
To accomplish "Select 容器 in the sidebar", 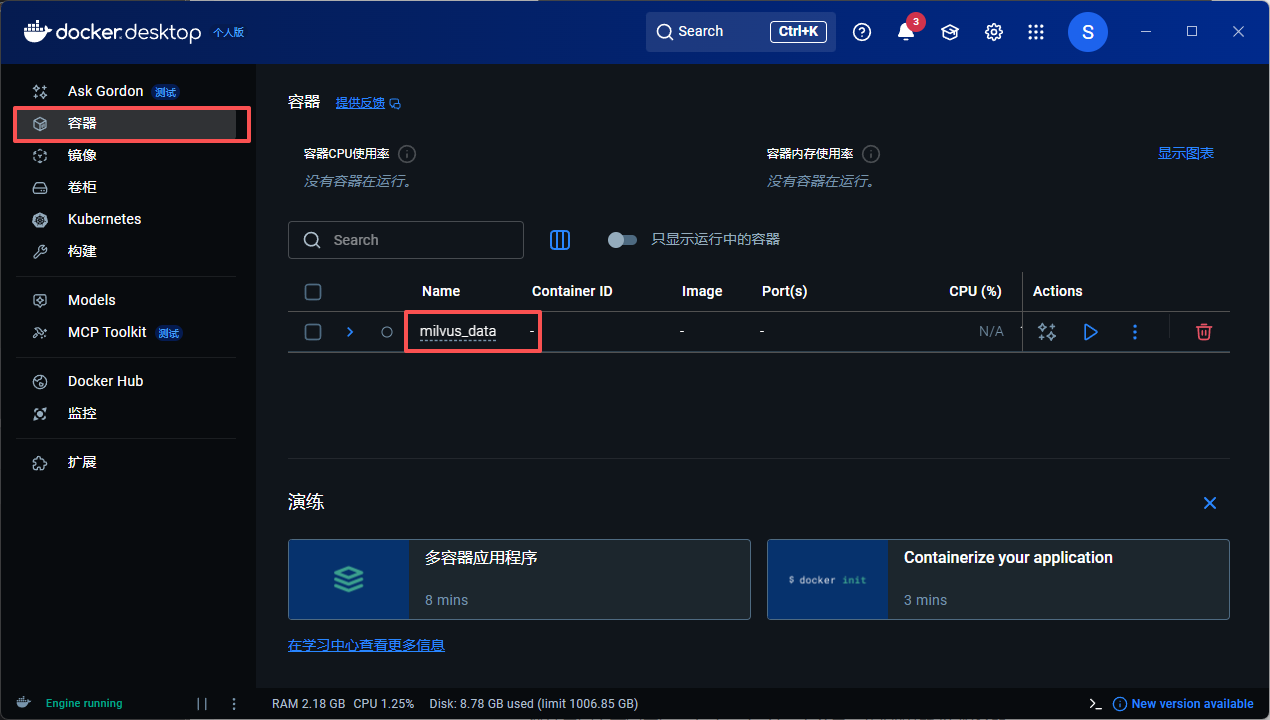I will coord(125,124).
